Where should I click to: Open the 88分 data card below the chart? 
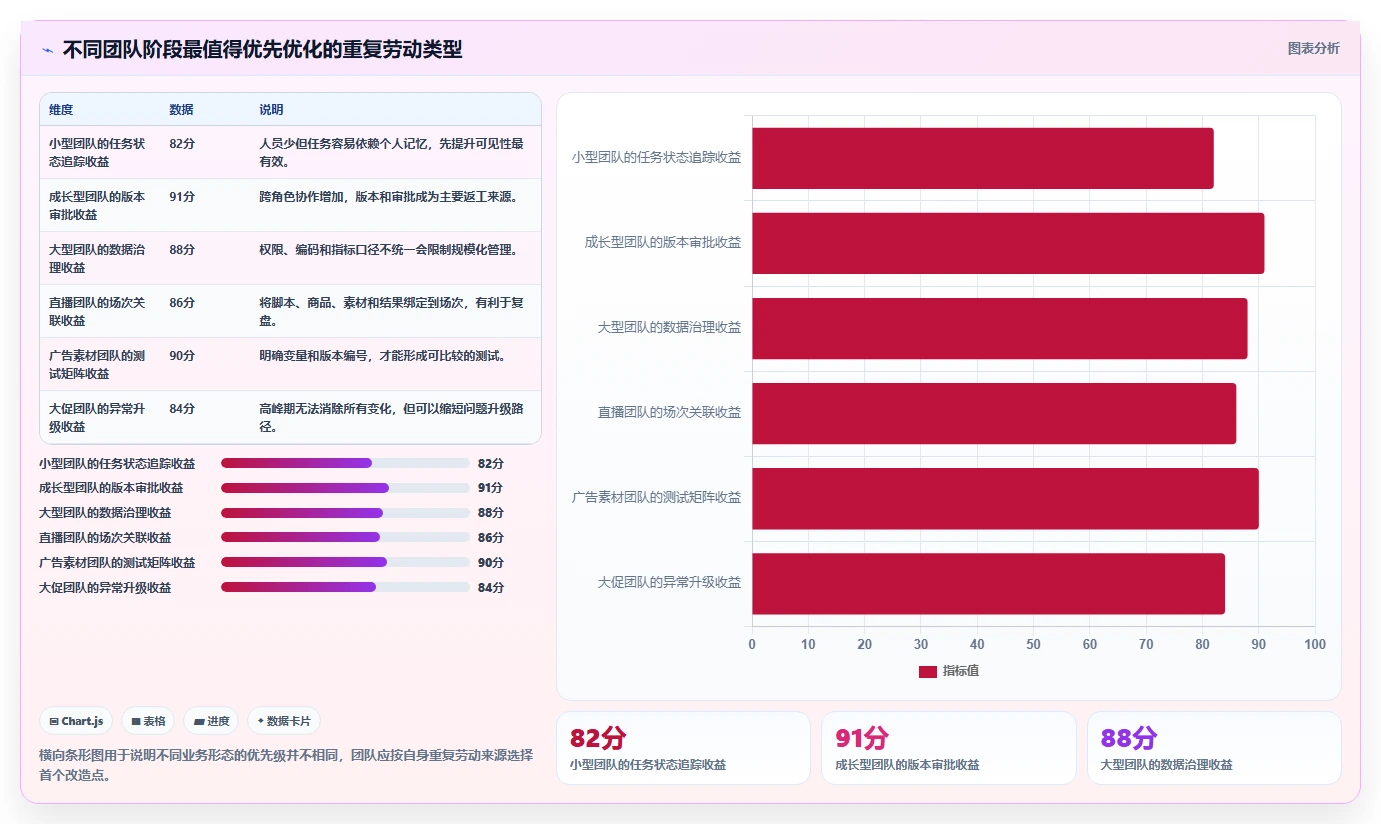pos(1214,748)
